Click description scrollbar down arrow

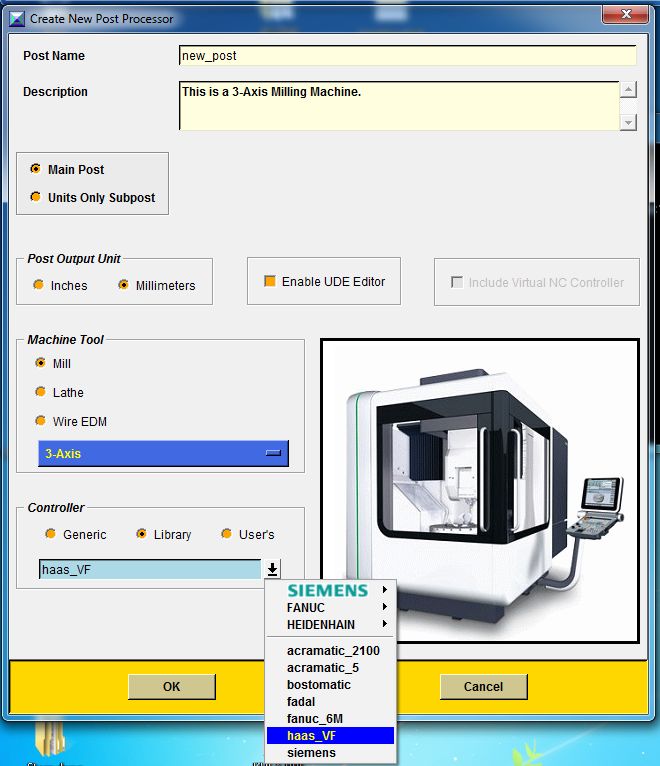coord(628,122)
